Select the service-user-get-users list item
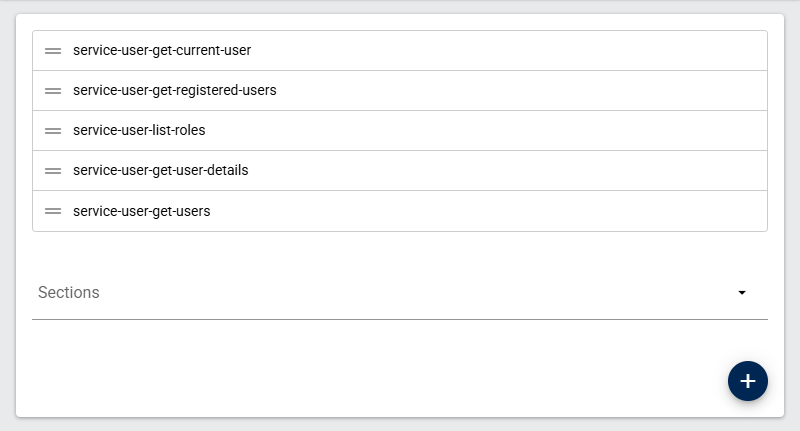 [x=141, y=211]
